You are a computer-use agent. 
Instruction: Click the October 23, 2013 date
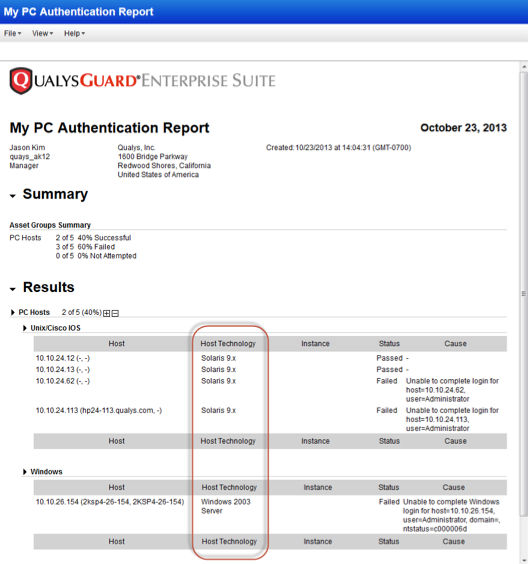[463, 128]
